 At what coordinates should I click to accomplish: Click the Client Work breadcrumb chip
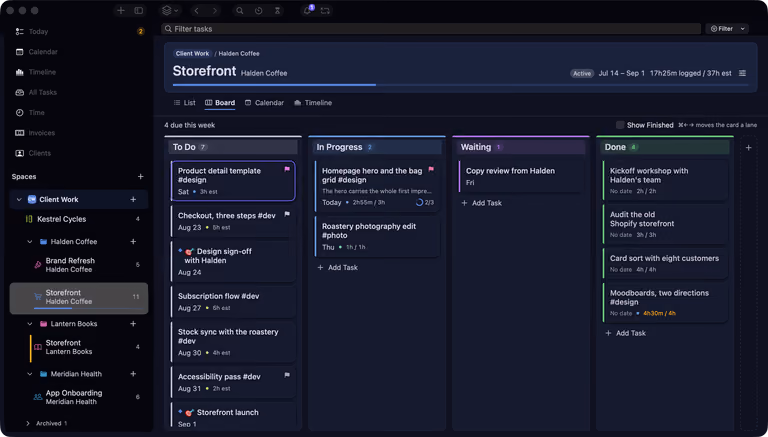pyautogui.click(x=192, y=53)
